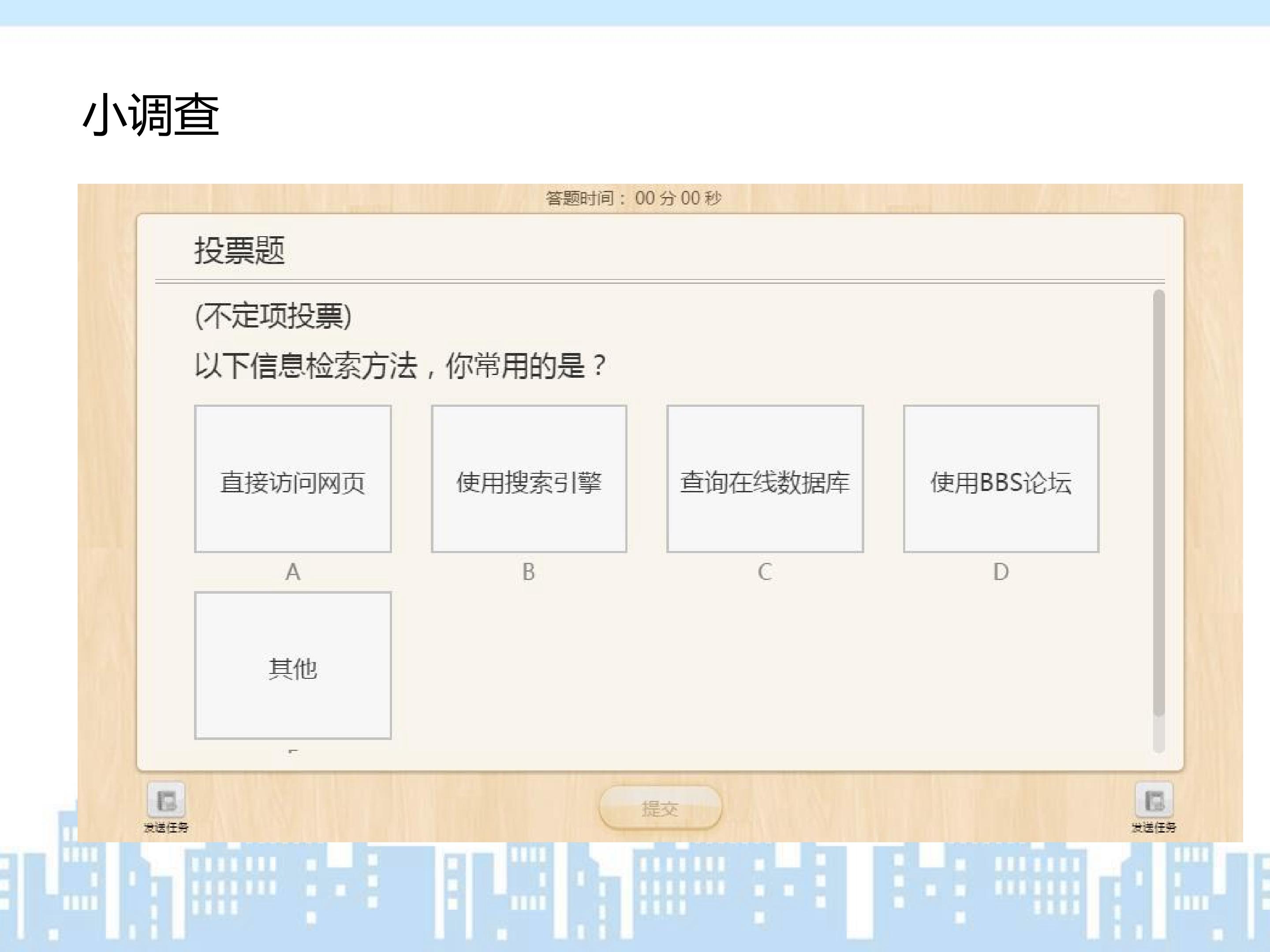Click the letter C option label
1270x952 pixels.
[765, 572]
